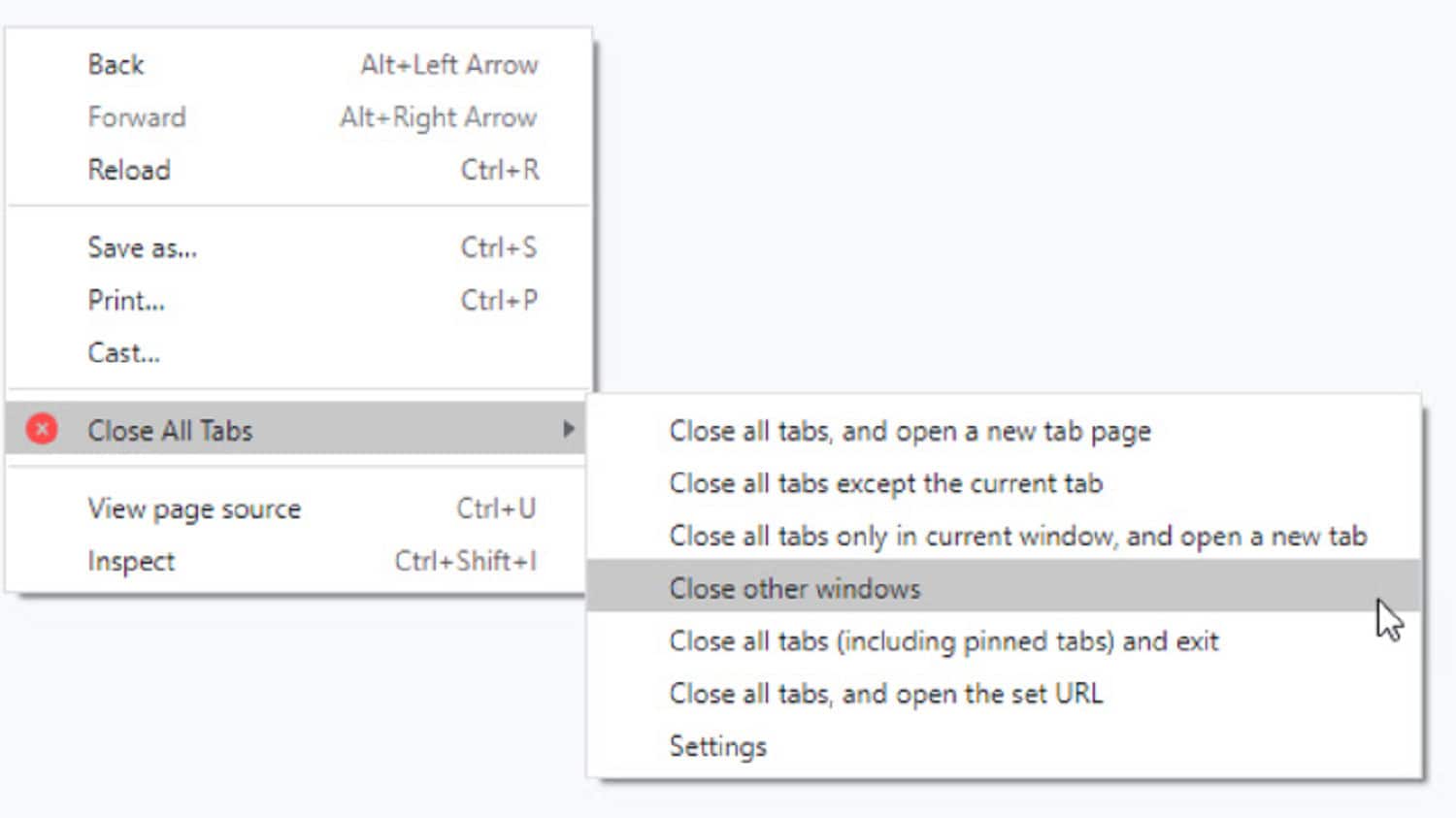Click the red X Close All Tabs icon
The width and height of the screenshot is (1456, 818).
tap(42, 429)
